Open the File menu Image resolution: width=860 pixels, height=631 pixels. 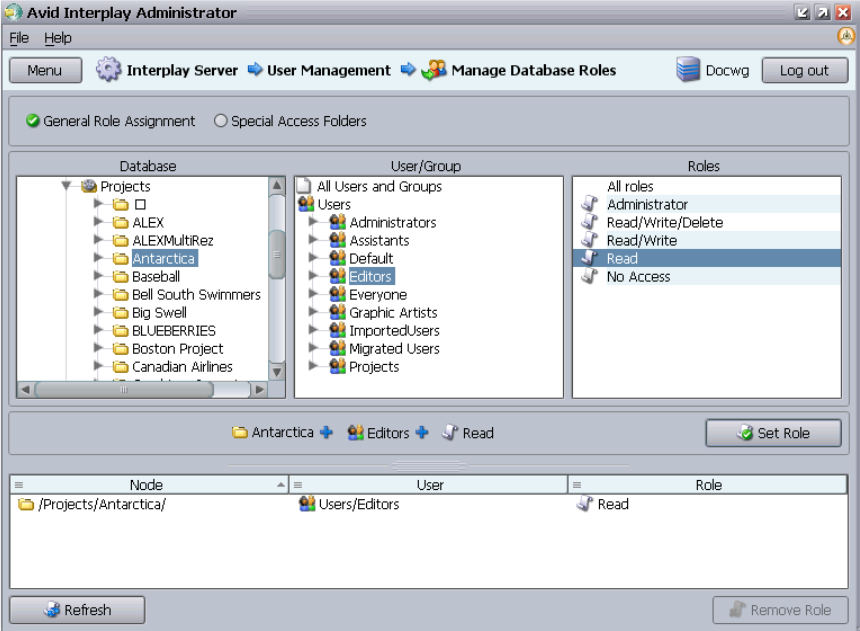[x=19, y=38]
